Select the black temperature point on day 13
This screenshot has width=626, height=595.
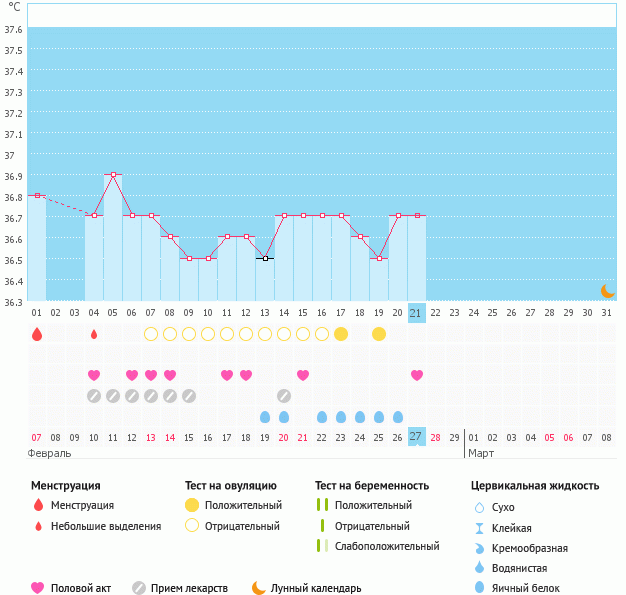click(265, 258)
